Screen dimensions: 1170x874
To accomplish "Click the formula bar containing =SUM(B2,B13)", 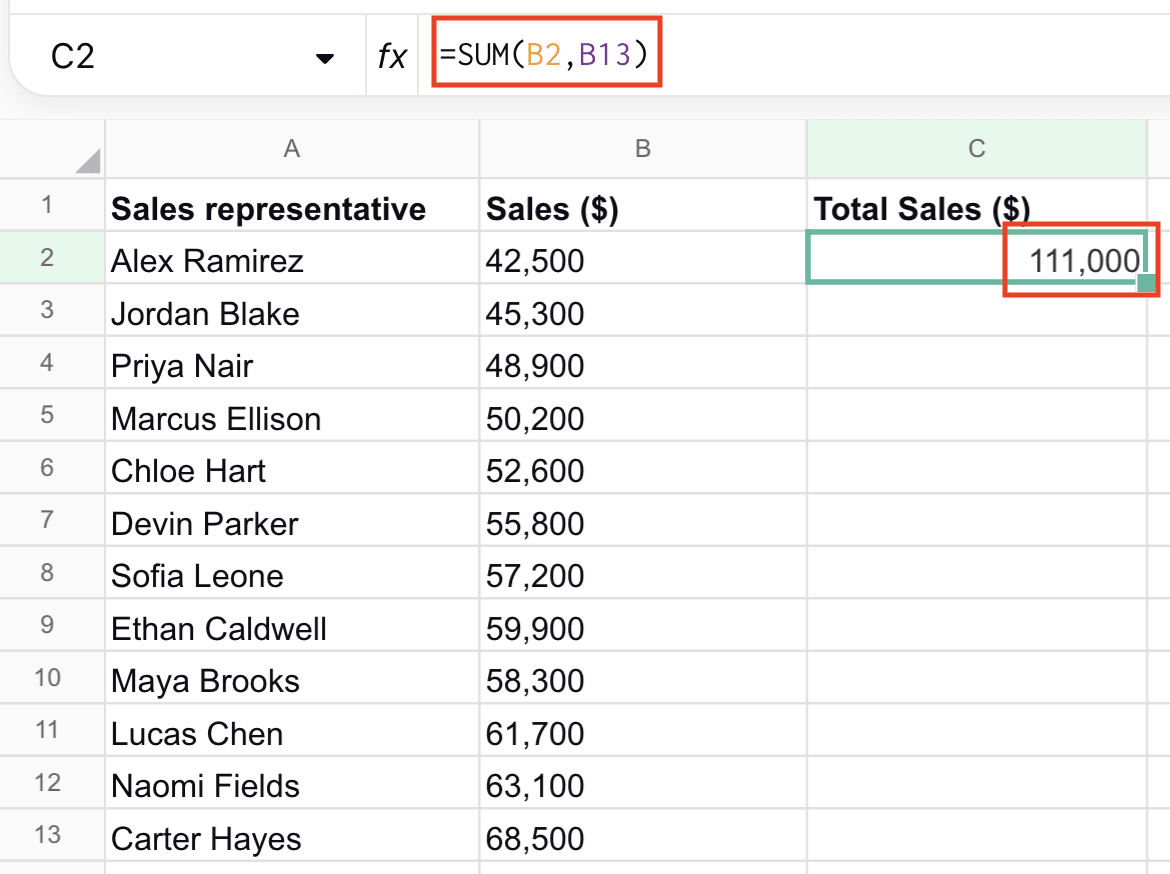I will (x=546, y=54).
